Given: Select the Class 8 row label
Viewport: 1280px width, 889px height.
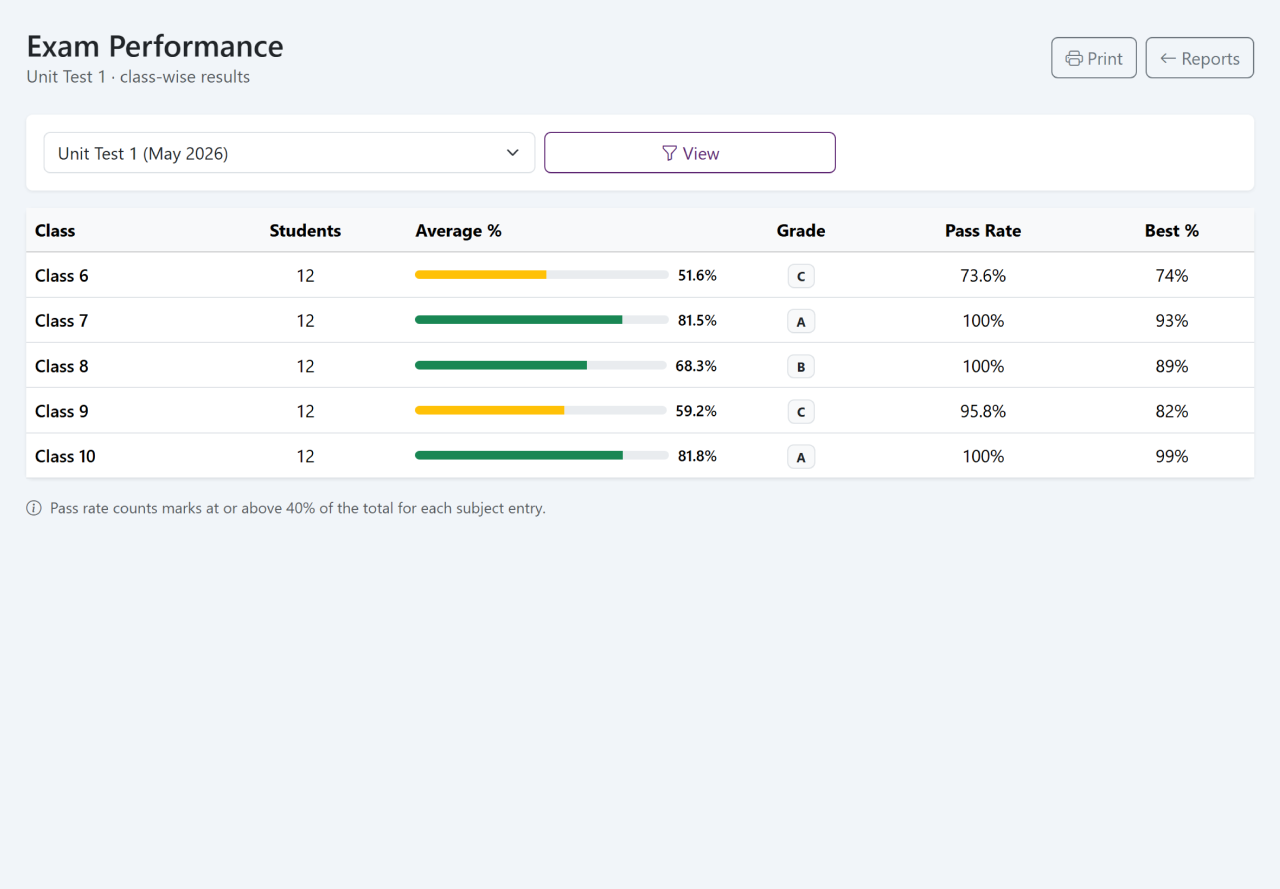Looking at the screenshot, I should point(62,366).
